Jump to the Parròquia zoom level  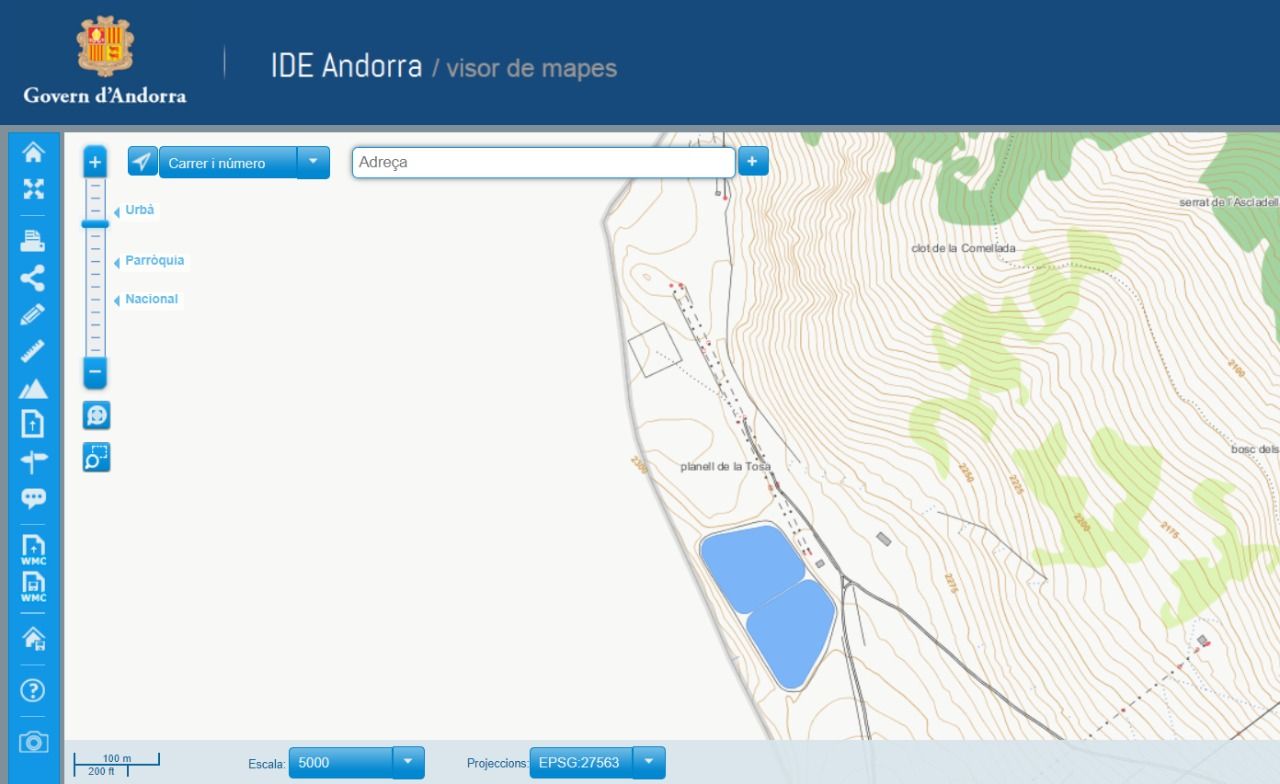click(154, 261)
